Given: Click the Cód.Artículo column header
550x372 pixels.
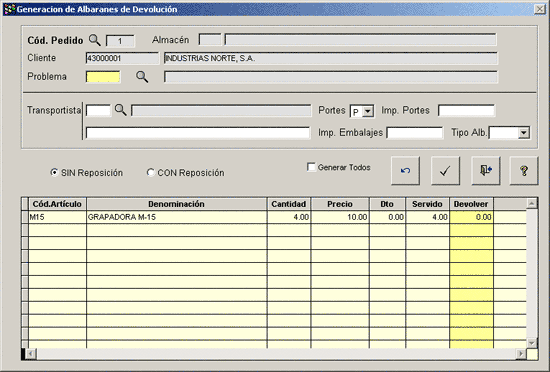Looking at the screenshot, I should pyautogui.click(x=57, y=204).
